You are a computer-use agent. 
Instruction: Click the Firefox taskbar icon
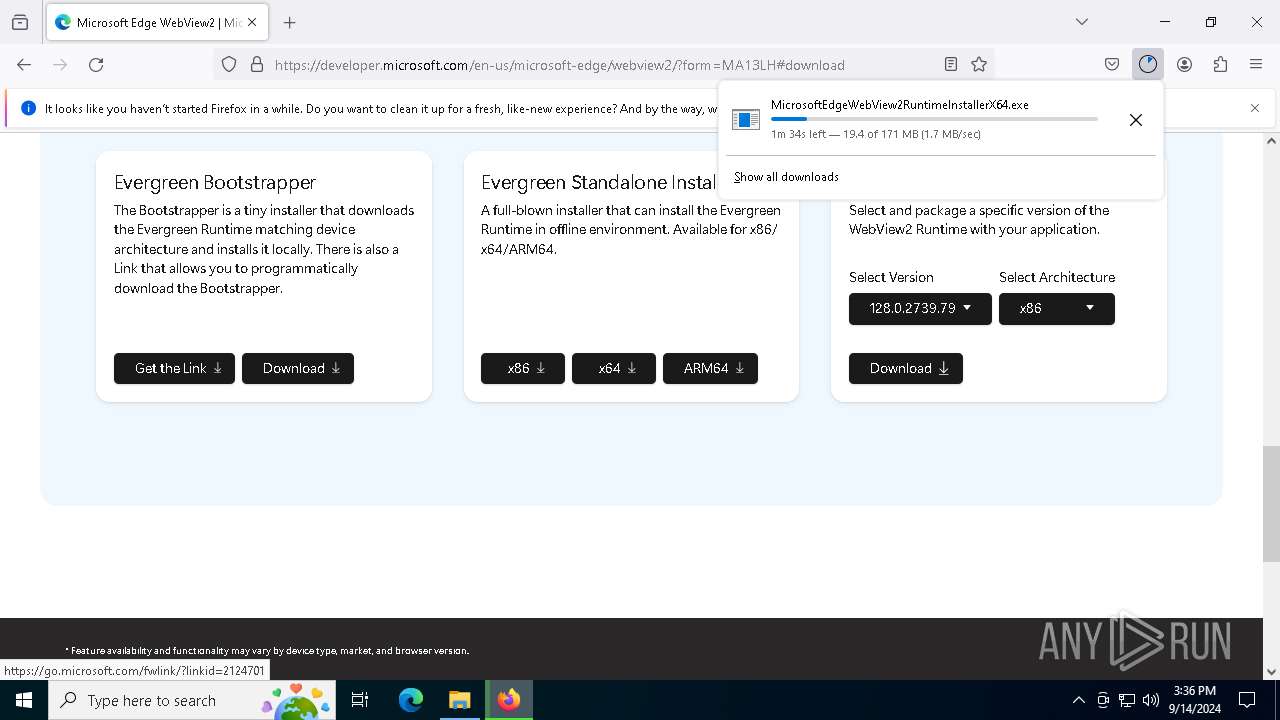(x=509, y=700)
